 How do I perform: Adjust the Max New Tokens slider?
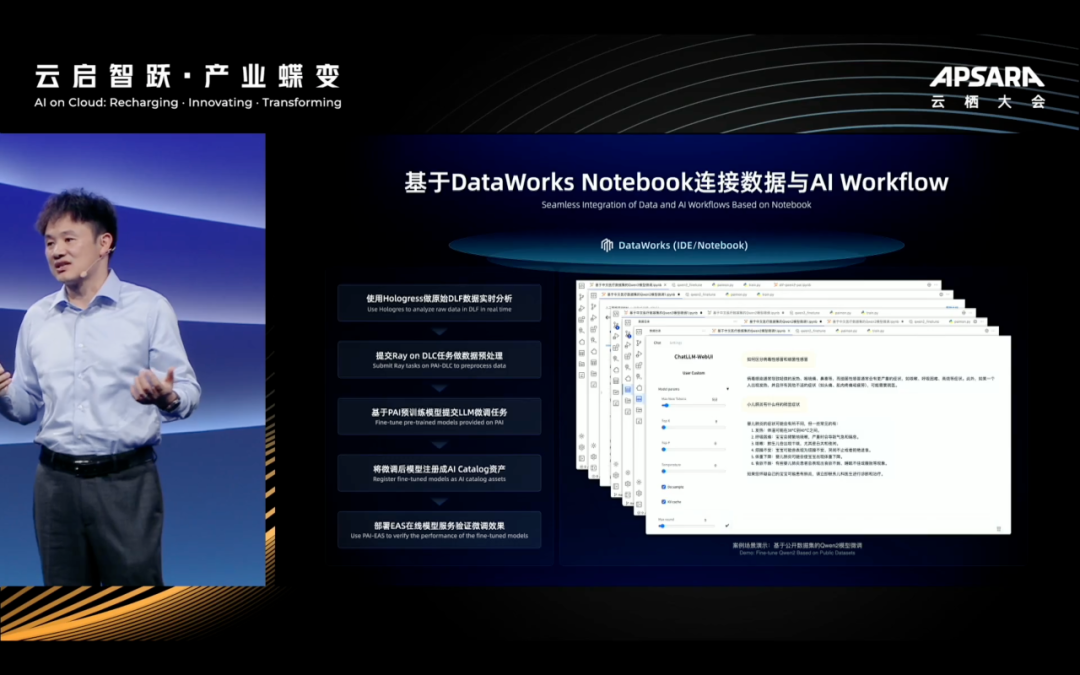[x=693, y=405]
